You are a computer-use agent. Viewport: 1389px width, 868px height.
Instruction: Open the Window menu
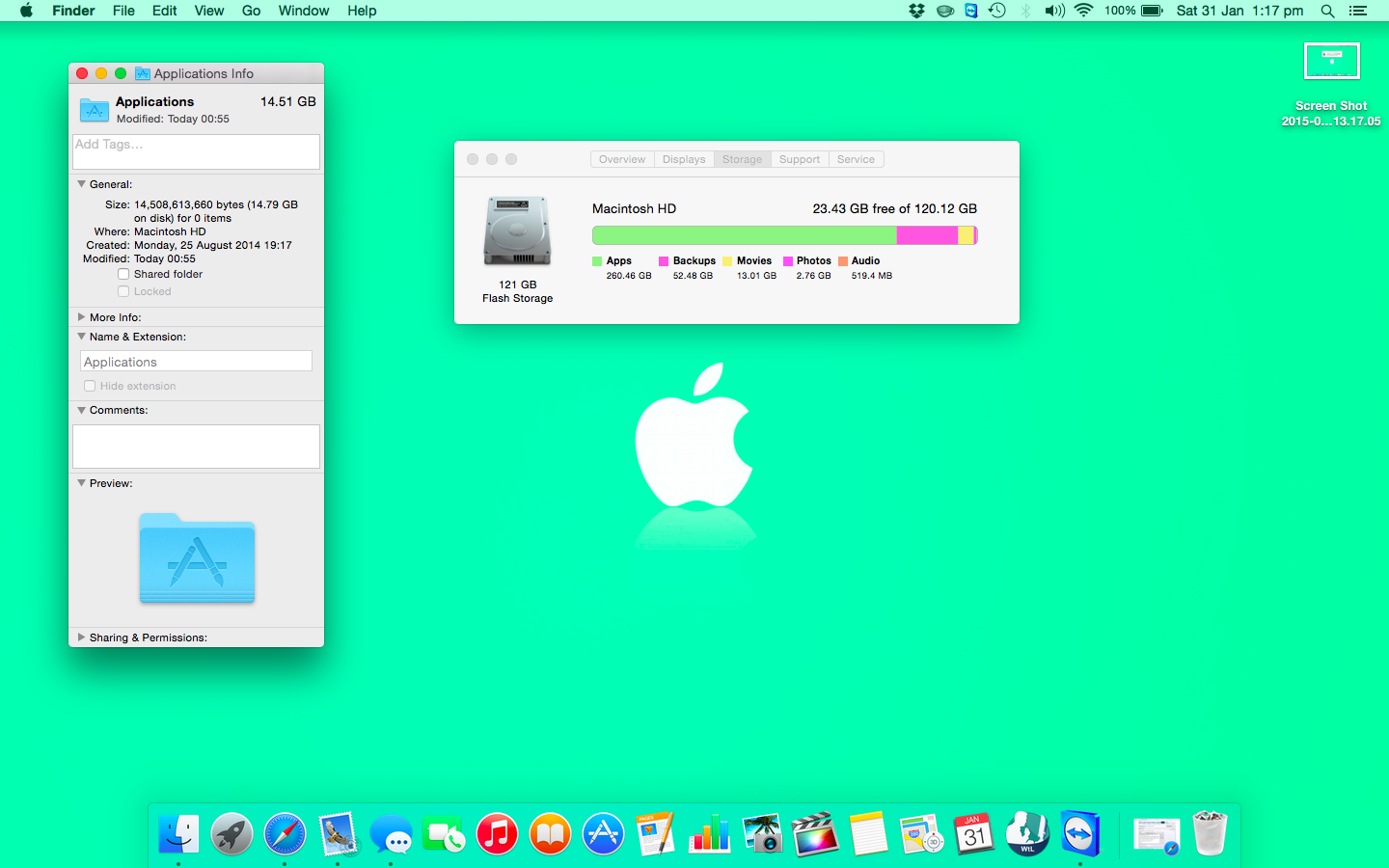pos(304,11)
